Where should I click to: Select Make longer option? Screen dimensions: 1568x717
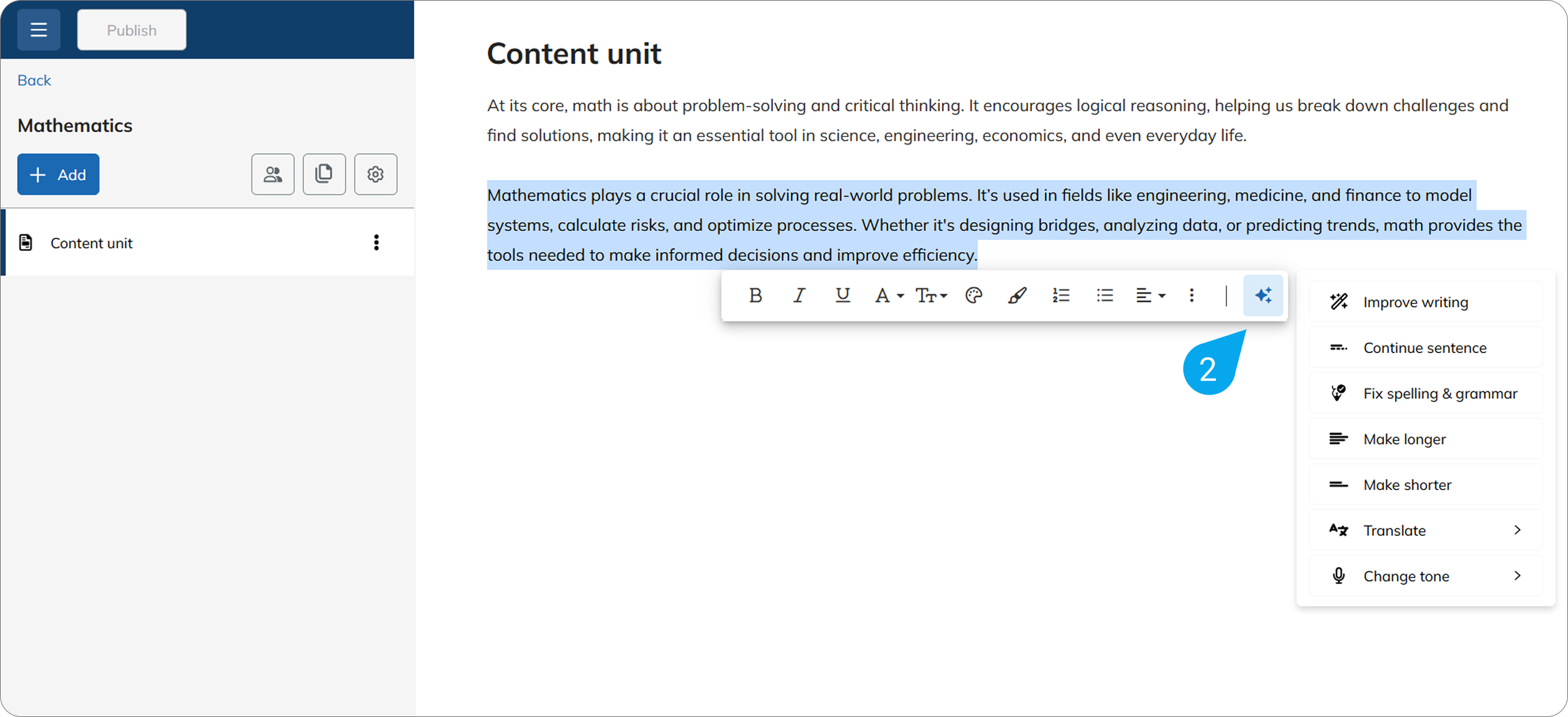tap(1426, 439)
